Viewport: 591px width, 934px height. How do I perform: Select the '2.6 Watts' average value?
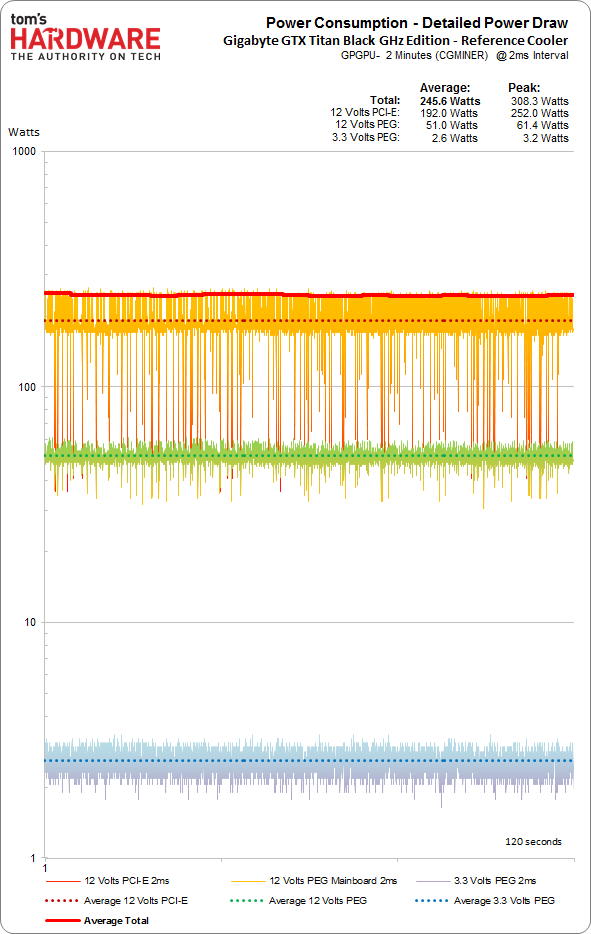455,138
